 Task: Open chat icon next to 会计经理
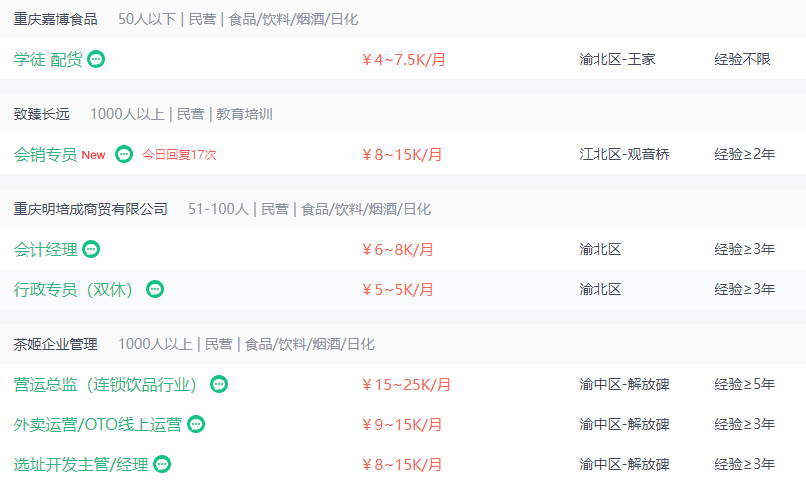(91, 249)
